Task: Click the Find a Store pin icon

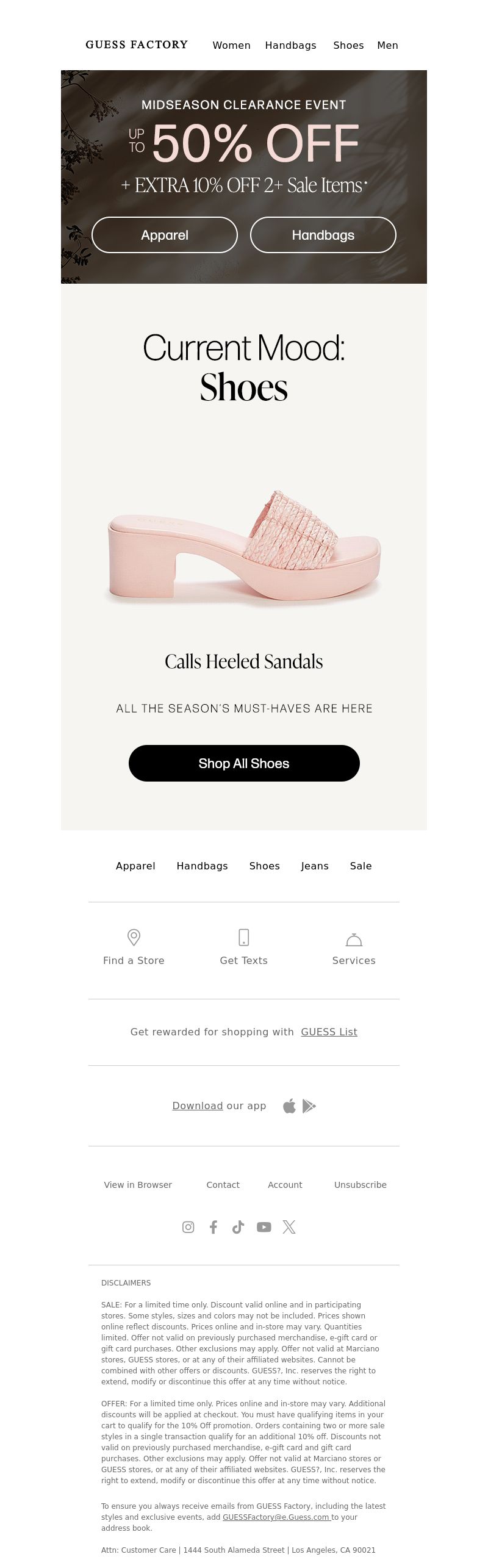Action: pos(134,937)
